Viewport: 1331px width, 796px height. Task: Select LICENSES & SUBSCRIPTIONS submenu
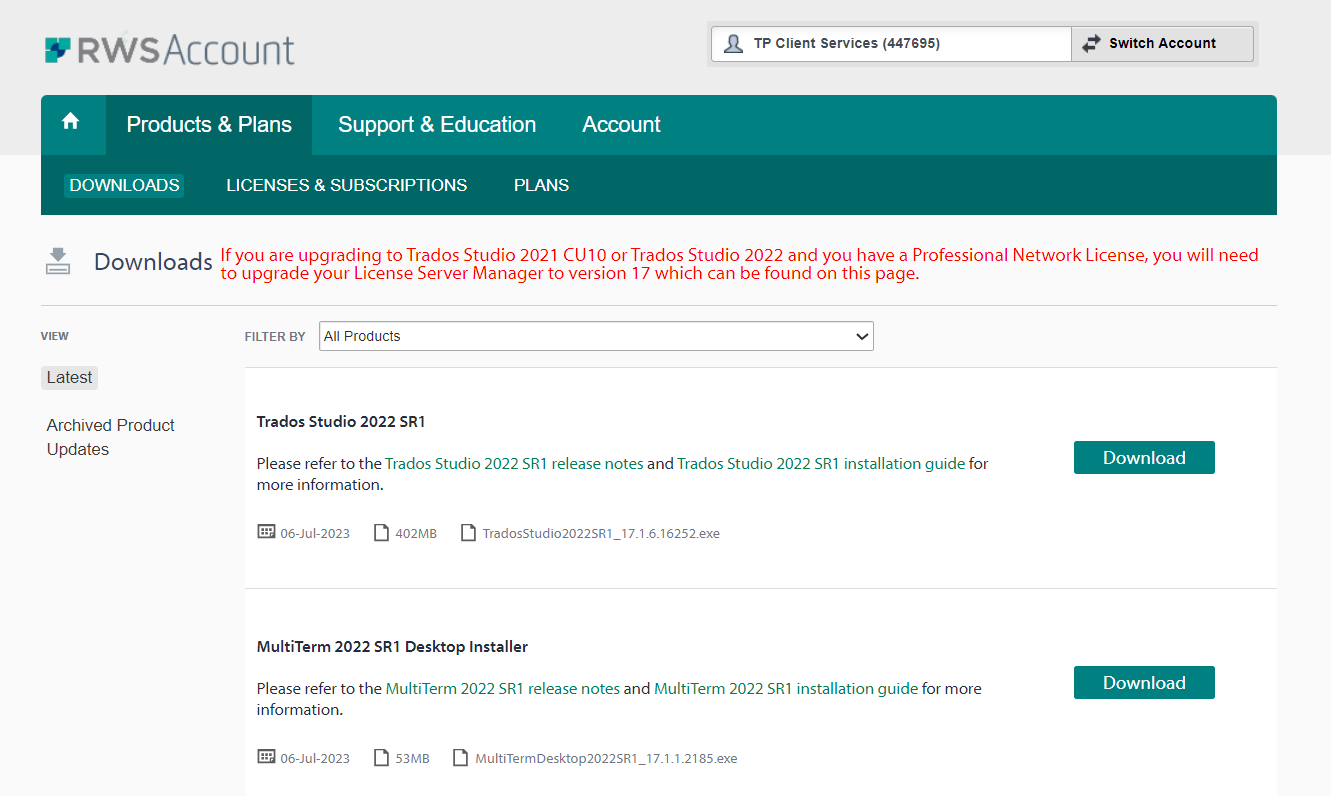[347, 185]
